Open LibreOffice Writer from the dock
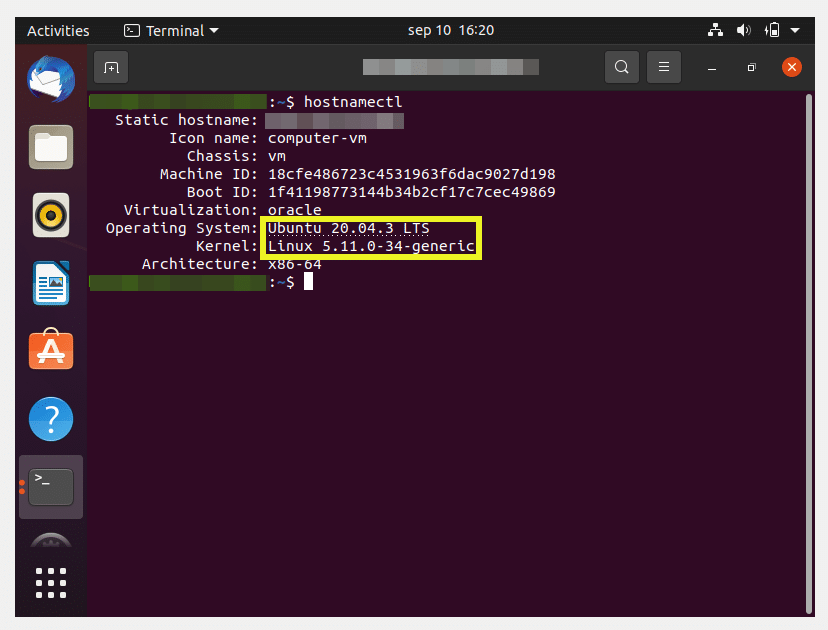The width and height of the screenshot is (828, 630). coord(50,283)
